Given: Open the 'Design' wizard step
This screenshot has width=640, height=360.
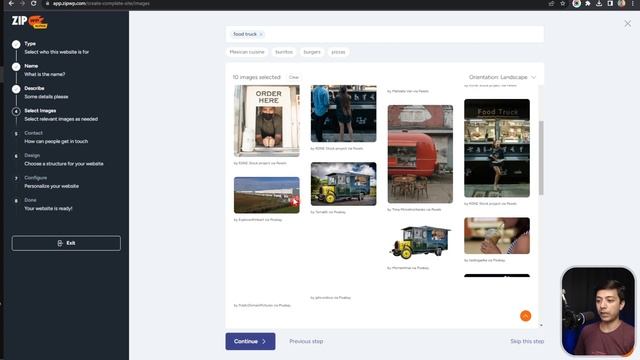Looking at the screenshot, I should point(64,160).
